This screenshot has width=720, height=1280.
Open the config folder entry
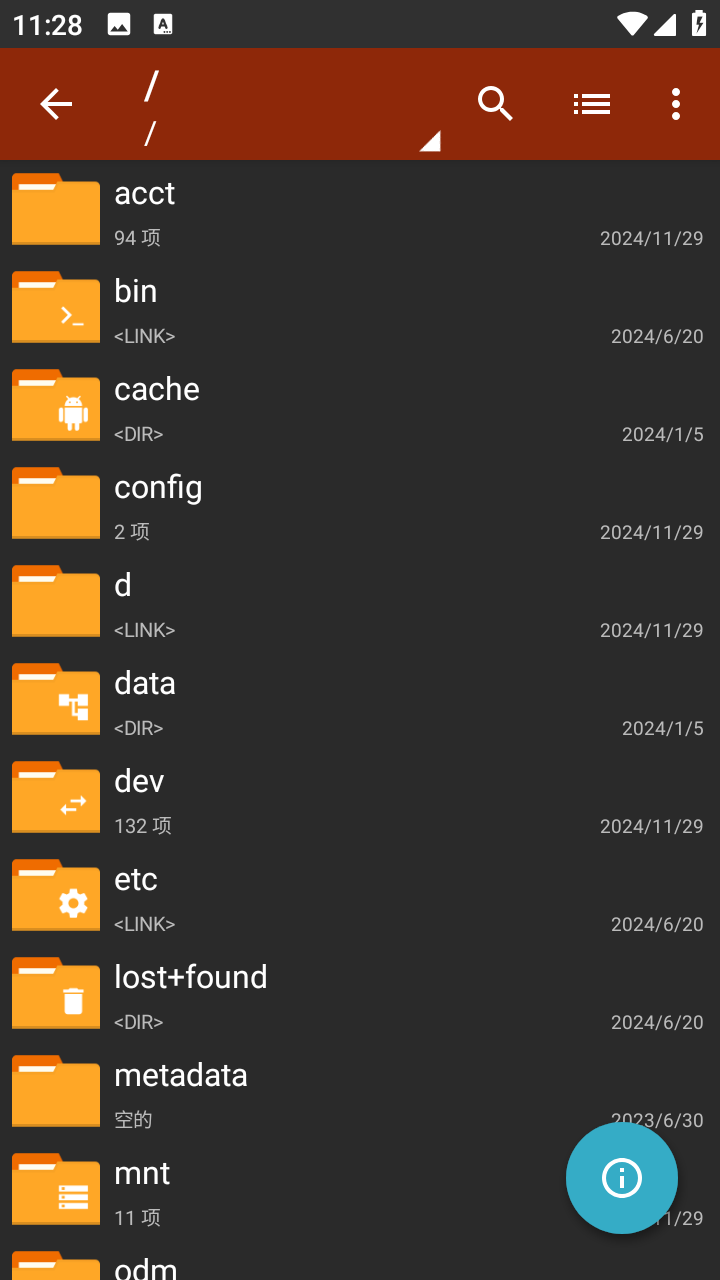[x=360, y=504]
